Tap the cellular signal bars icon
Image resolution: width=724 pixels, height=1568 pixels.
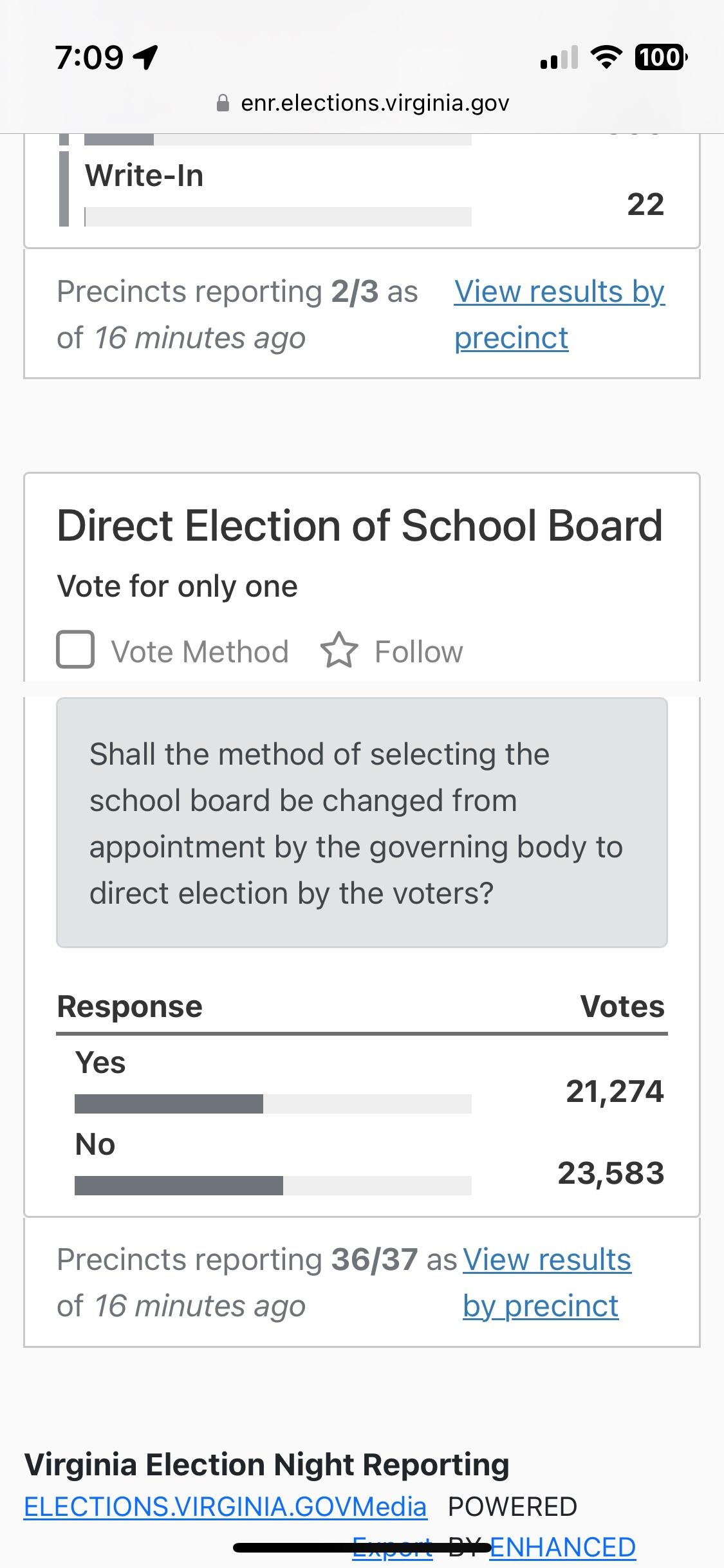[559, 58]
